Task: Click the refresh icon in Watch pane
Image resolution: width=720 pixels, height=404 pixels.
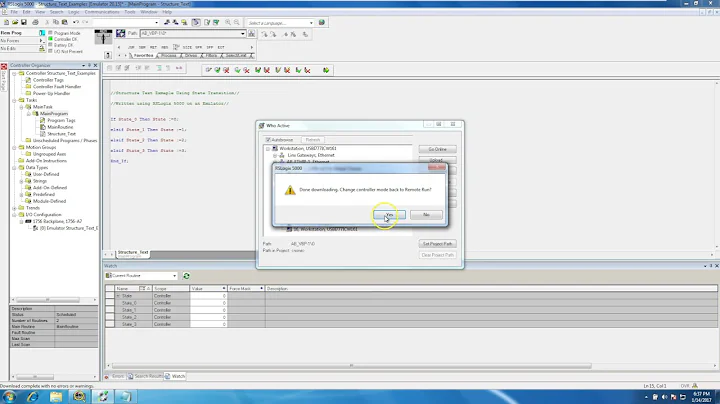Action: 186,276
